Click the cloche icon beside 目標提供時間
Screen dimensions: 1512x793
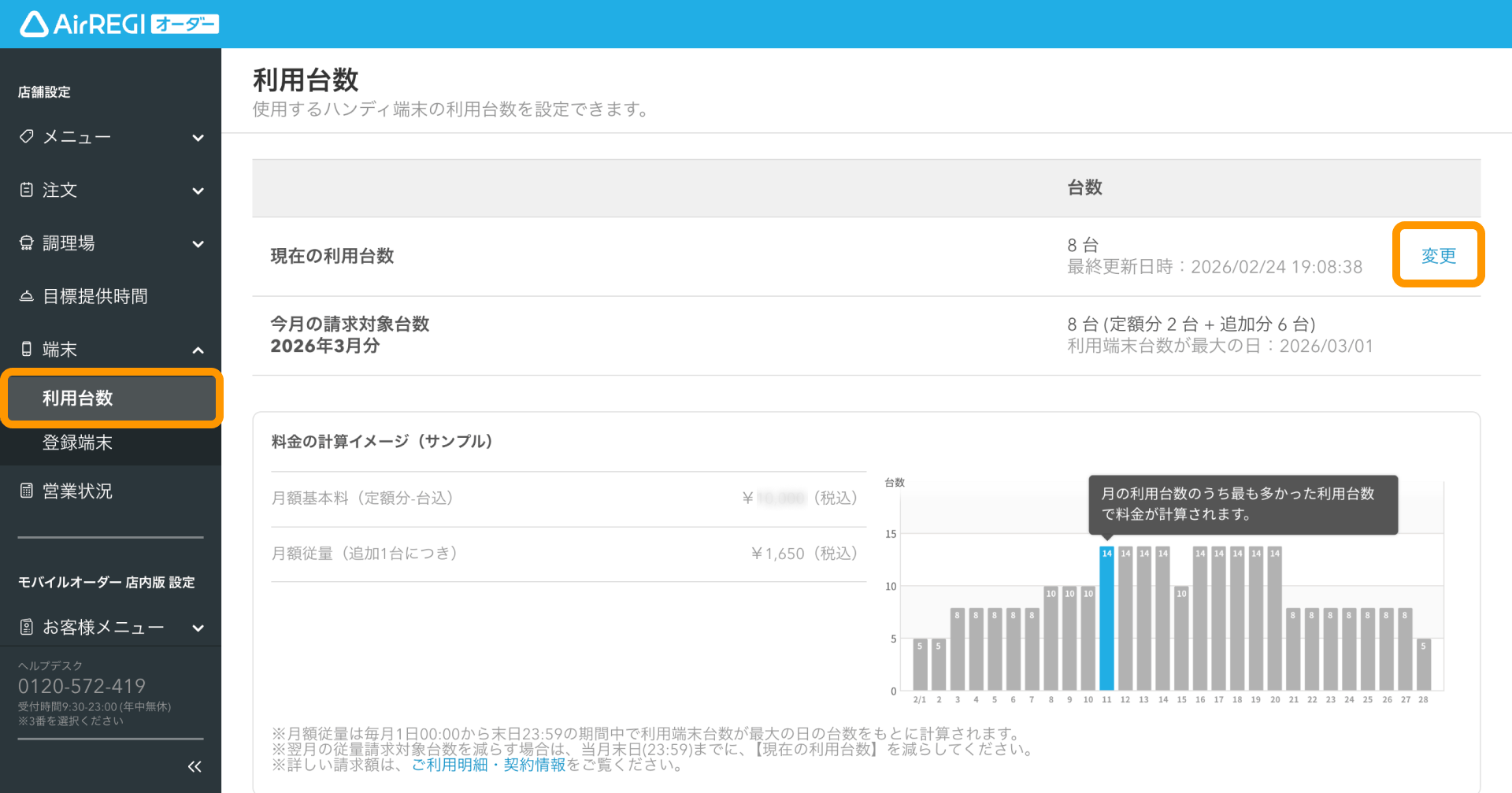click(x=27, y=296)
